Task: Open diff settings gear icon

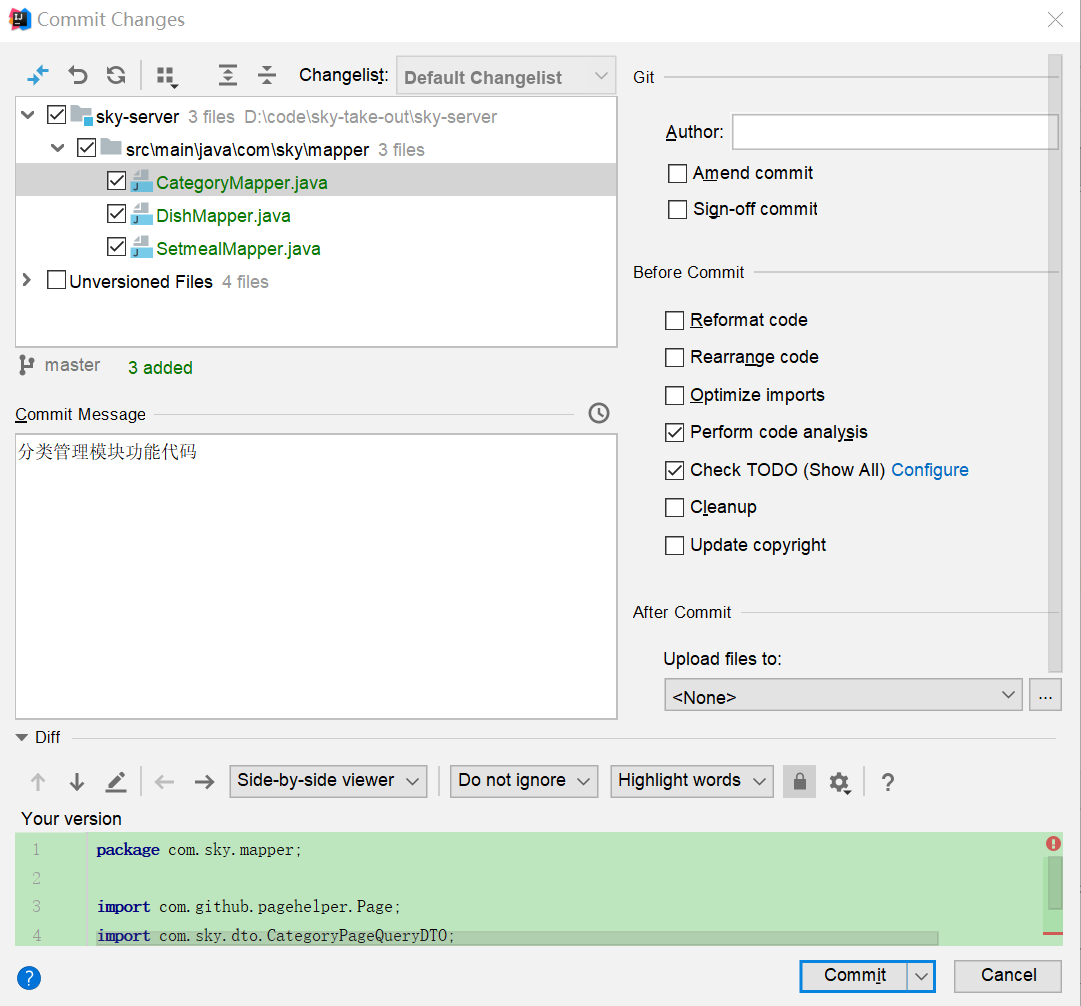Action: [x=840, y=782]
